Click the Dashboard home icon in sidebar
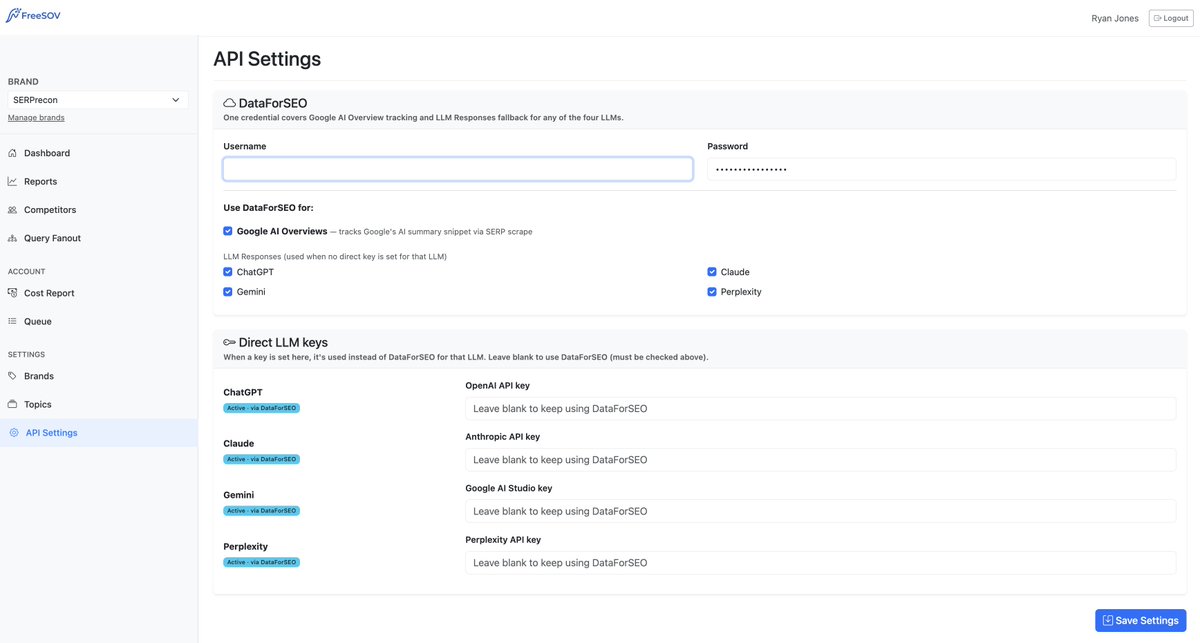The width and height of the screenshot is (1200, 643). 13,153
